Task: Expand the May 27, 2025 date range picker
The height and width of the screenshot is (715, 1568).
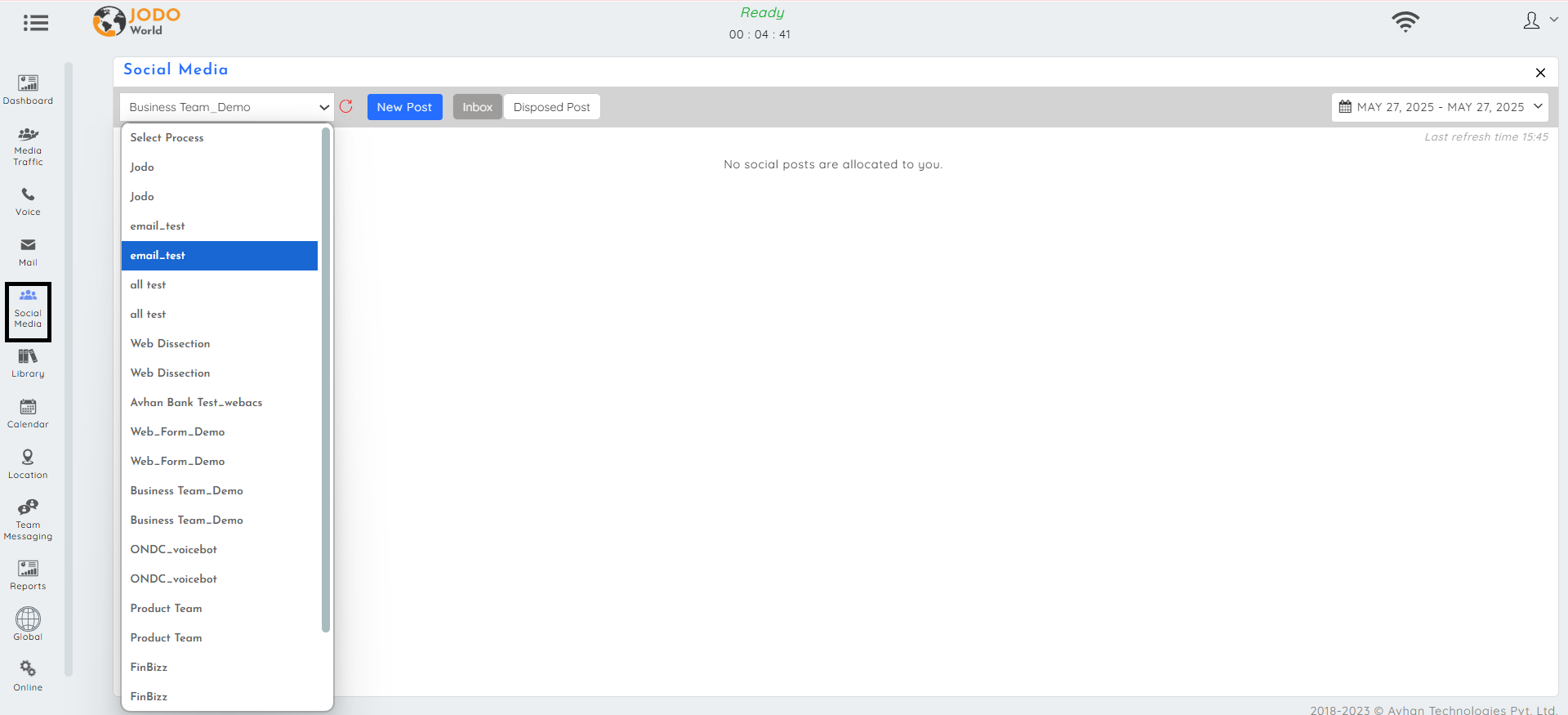Action: [x=1440, y=107]
